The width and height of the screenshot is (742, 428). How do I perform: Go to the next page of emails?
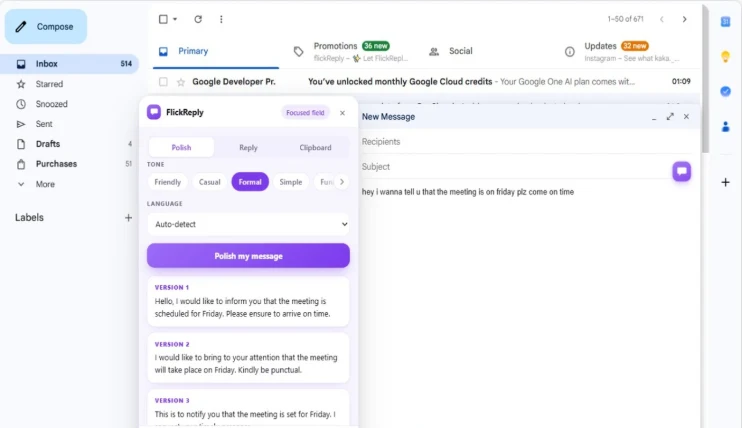(684, 19)
